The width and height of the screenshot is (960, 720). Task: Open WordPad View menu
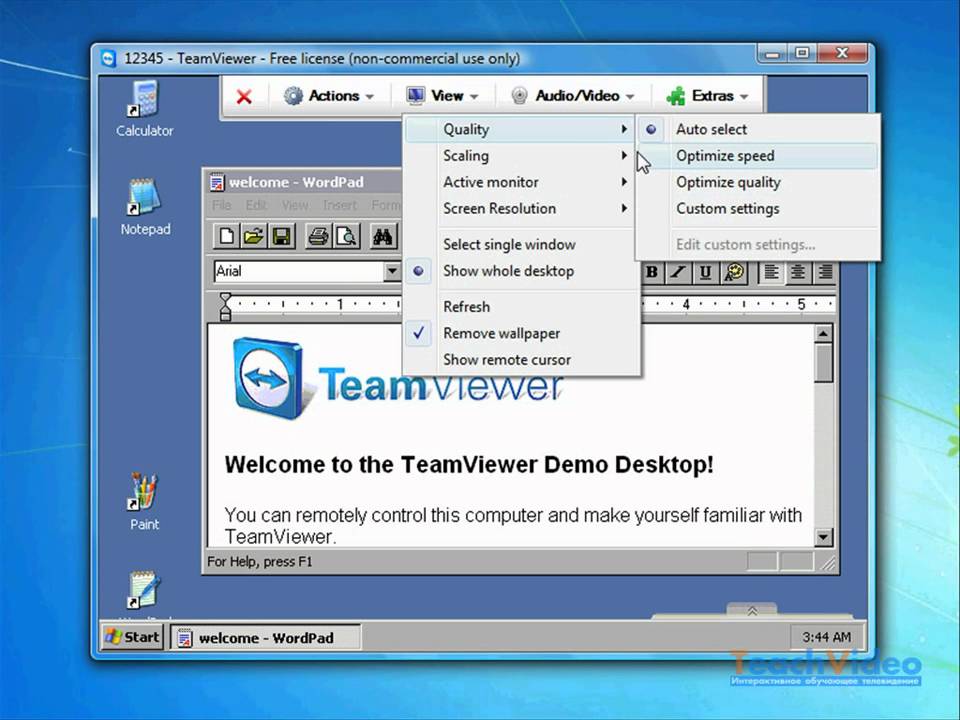pos(295,205)
